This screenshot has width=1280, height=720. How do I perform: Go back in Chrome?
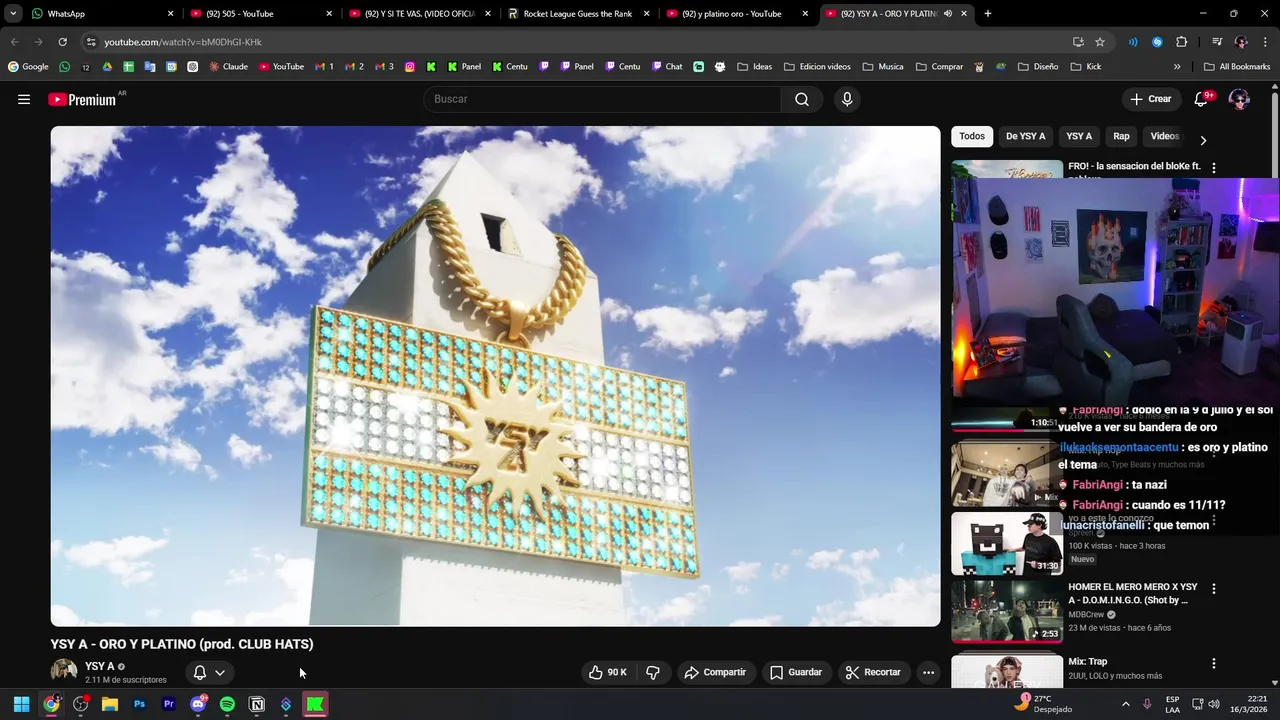[14, 42]
